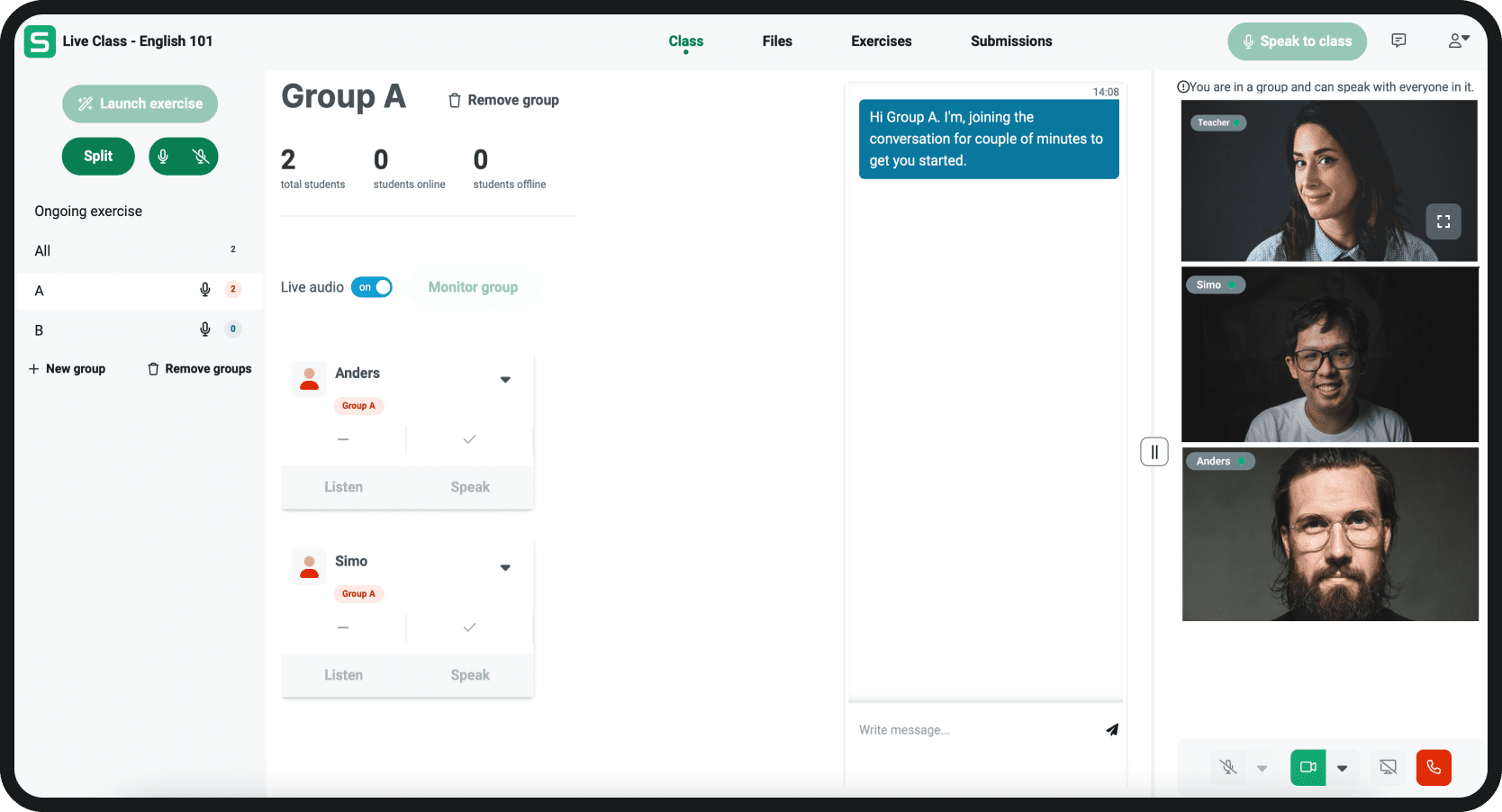
Task: Click the mute all microphones icon
Action: click(x=201, y=157)
